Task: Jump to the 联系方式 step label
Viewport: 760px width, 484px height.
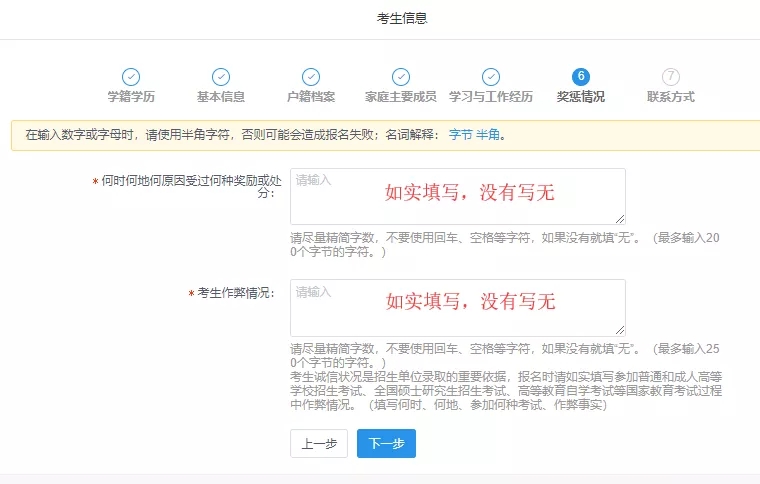Action: pos(671,97)
